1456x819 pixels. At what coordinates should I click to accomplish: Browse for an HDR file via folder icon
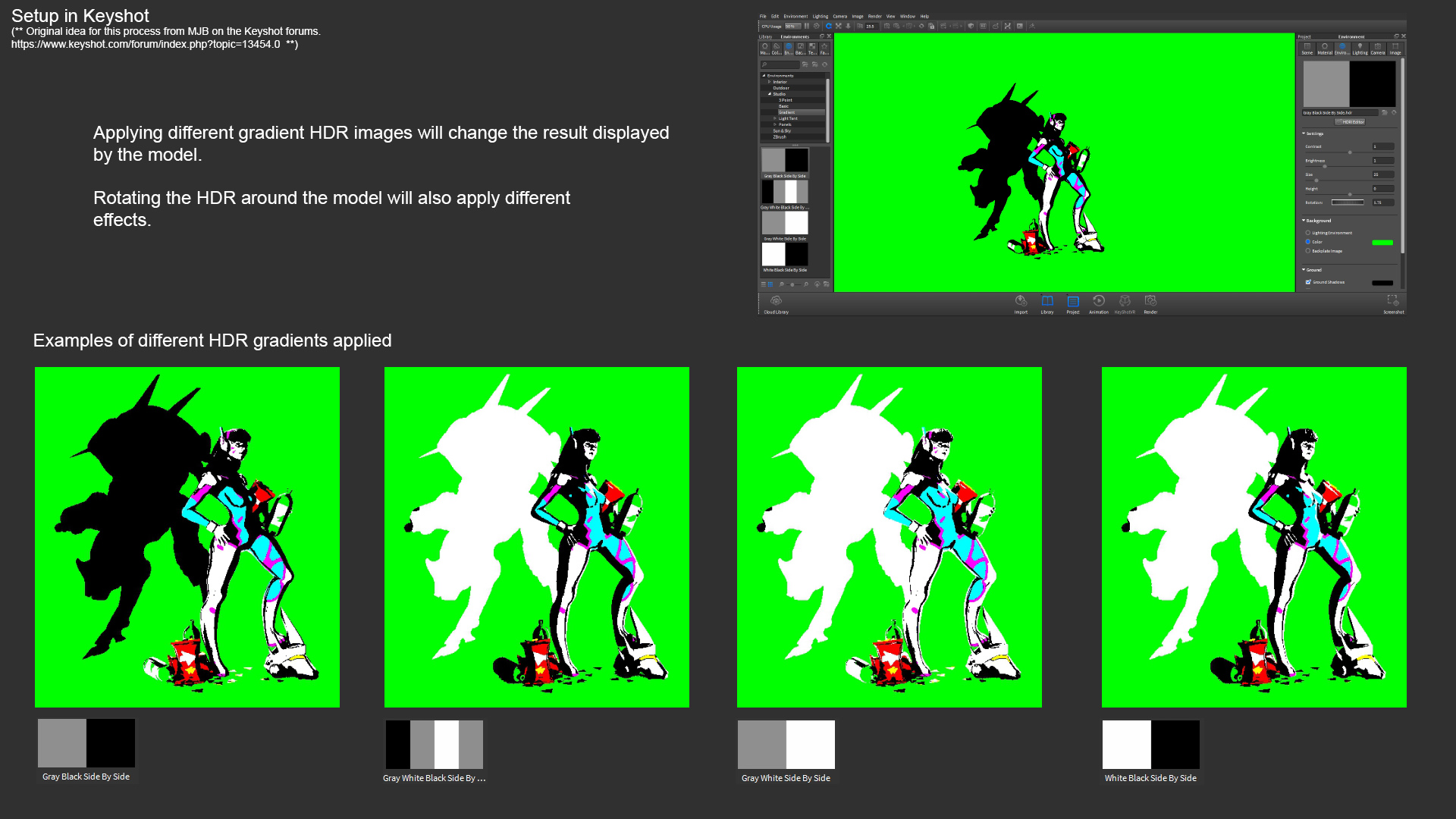[1384, 112]
